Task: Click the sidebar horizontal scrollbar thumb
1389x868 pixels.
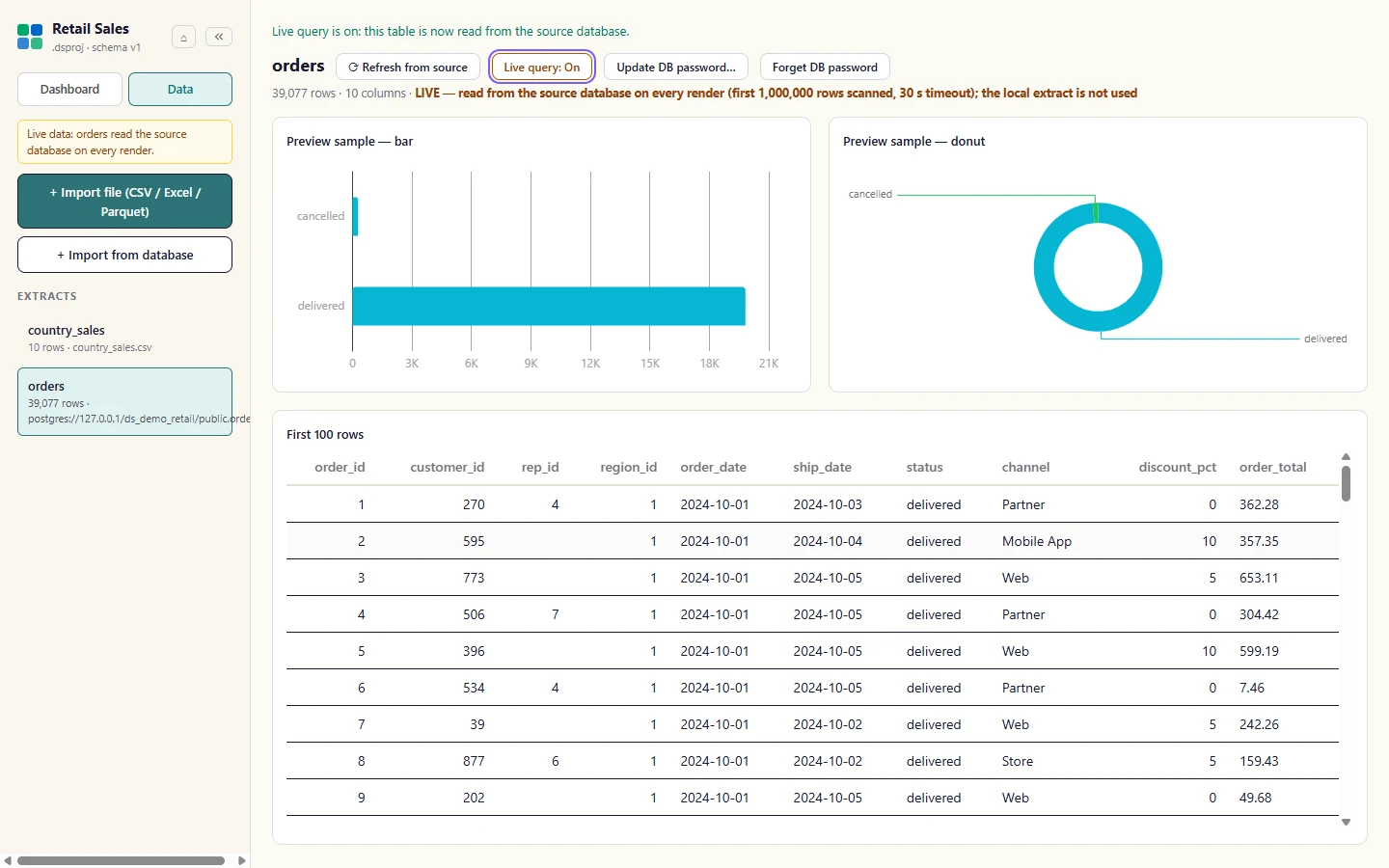Action: (121, 860)
